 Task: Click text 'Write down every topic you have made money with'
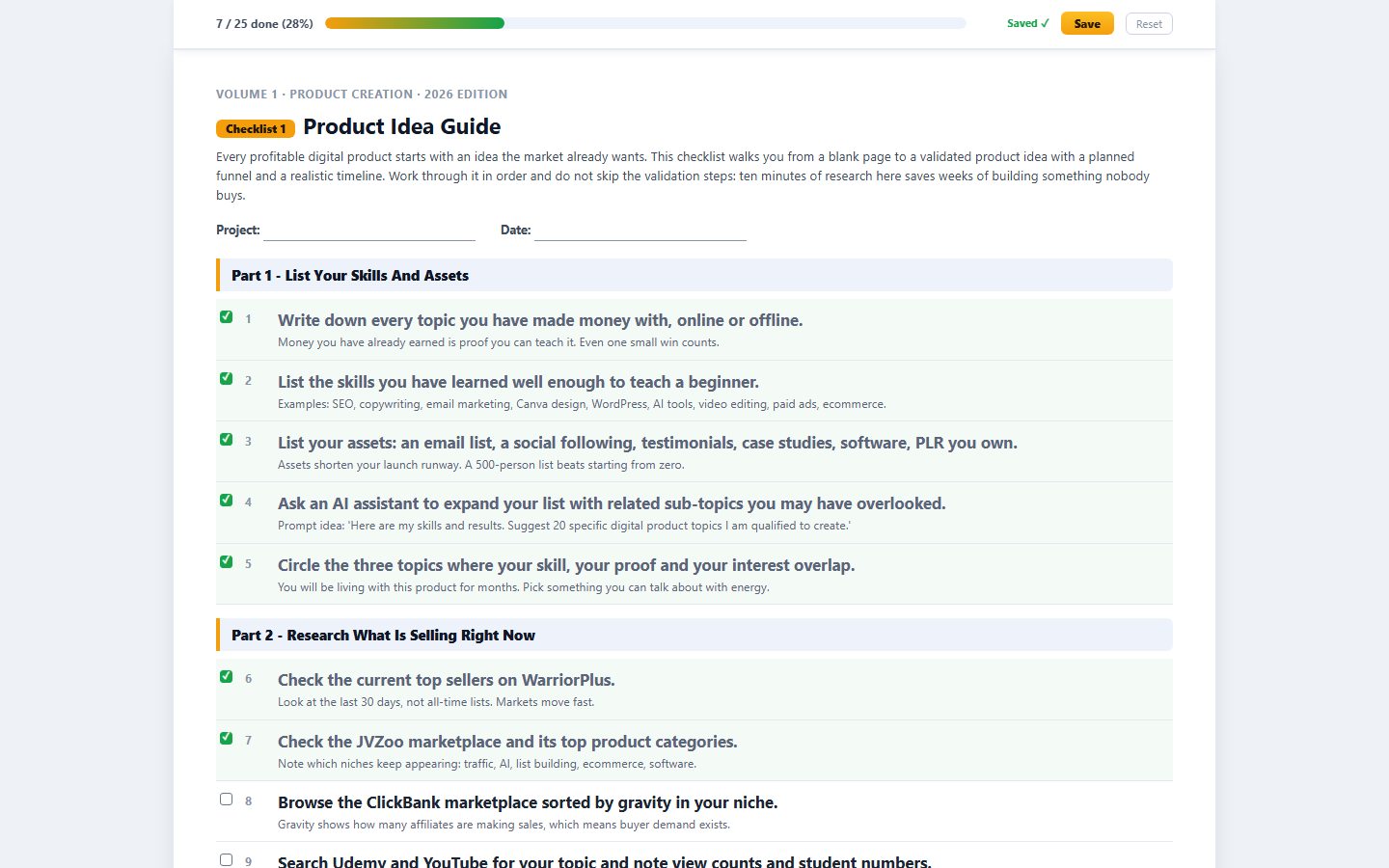[x=474, y=320]
